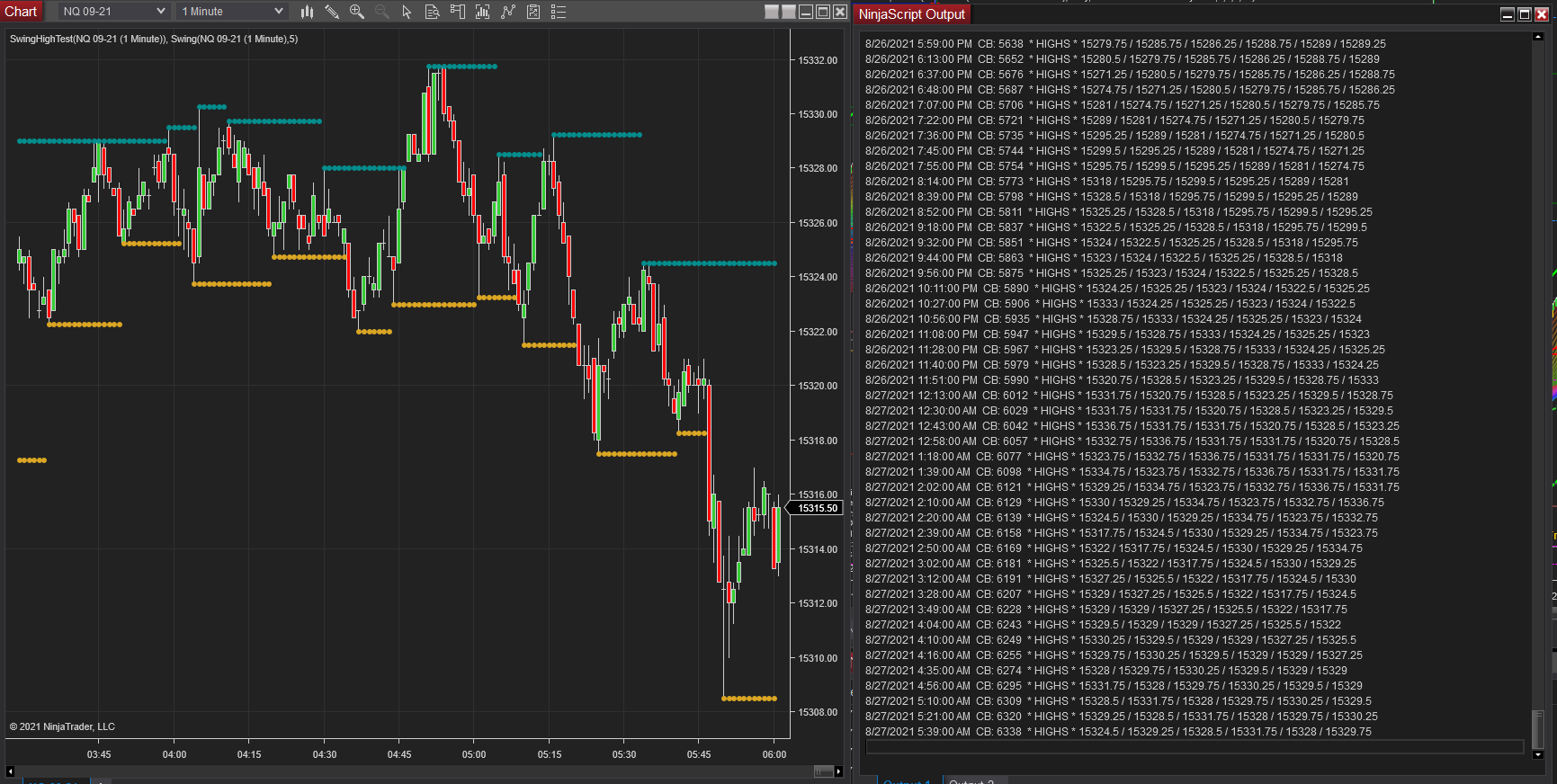1557x784 pixels.
Task: Activate the zoom in magnifier
Action: coord(357,12)
